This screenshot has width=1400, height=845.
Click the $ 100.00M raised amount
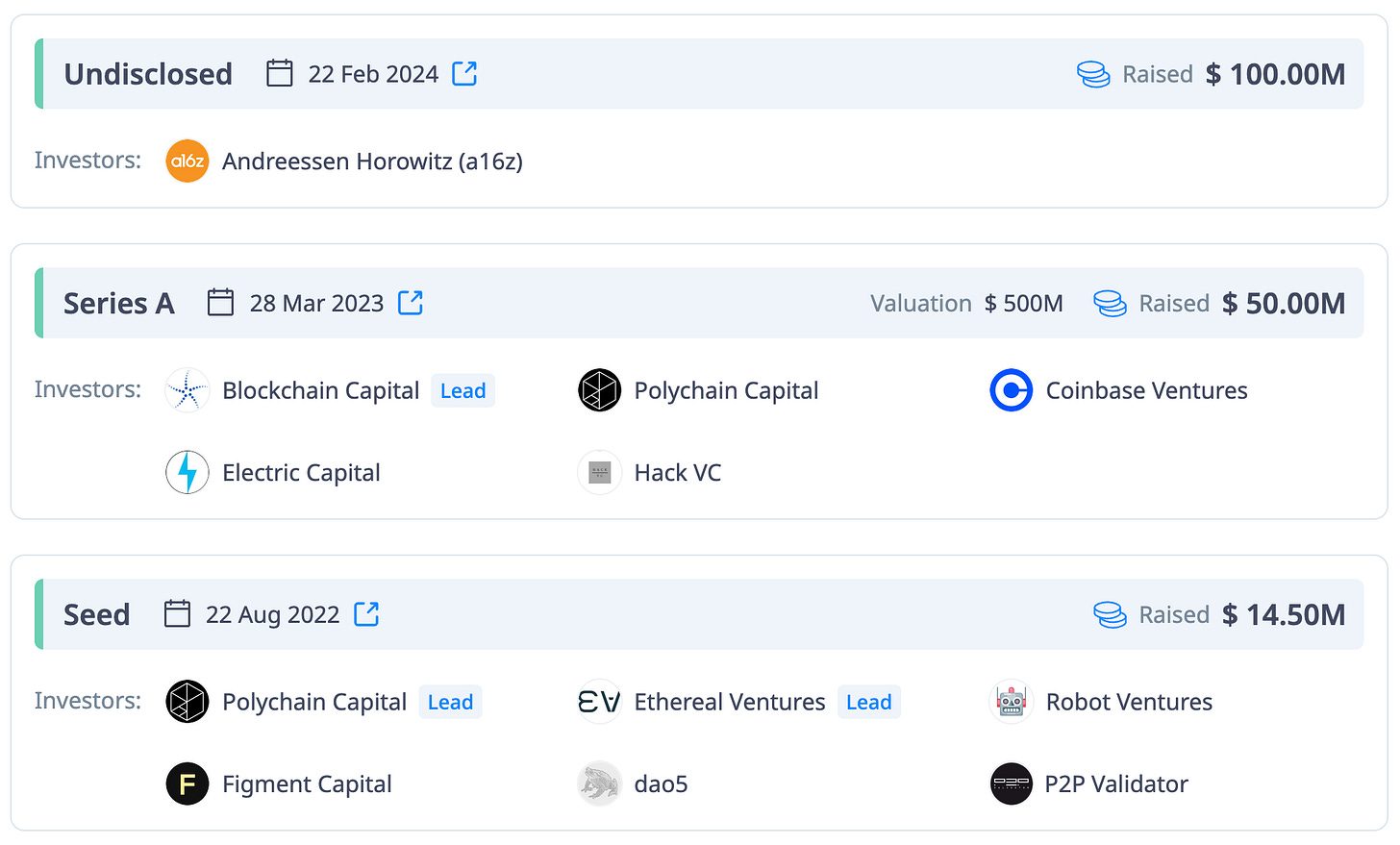1275,74
